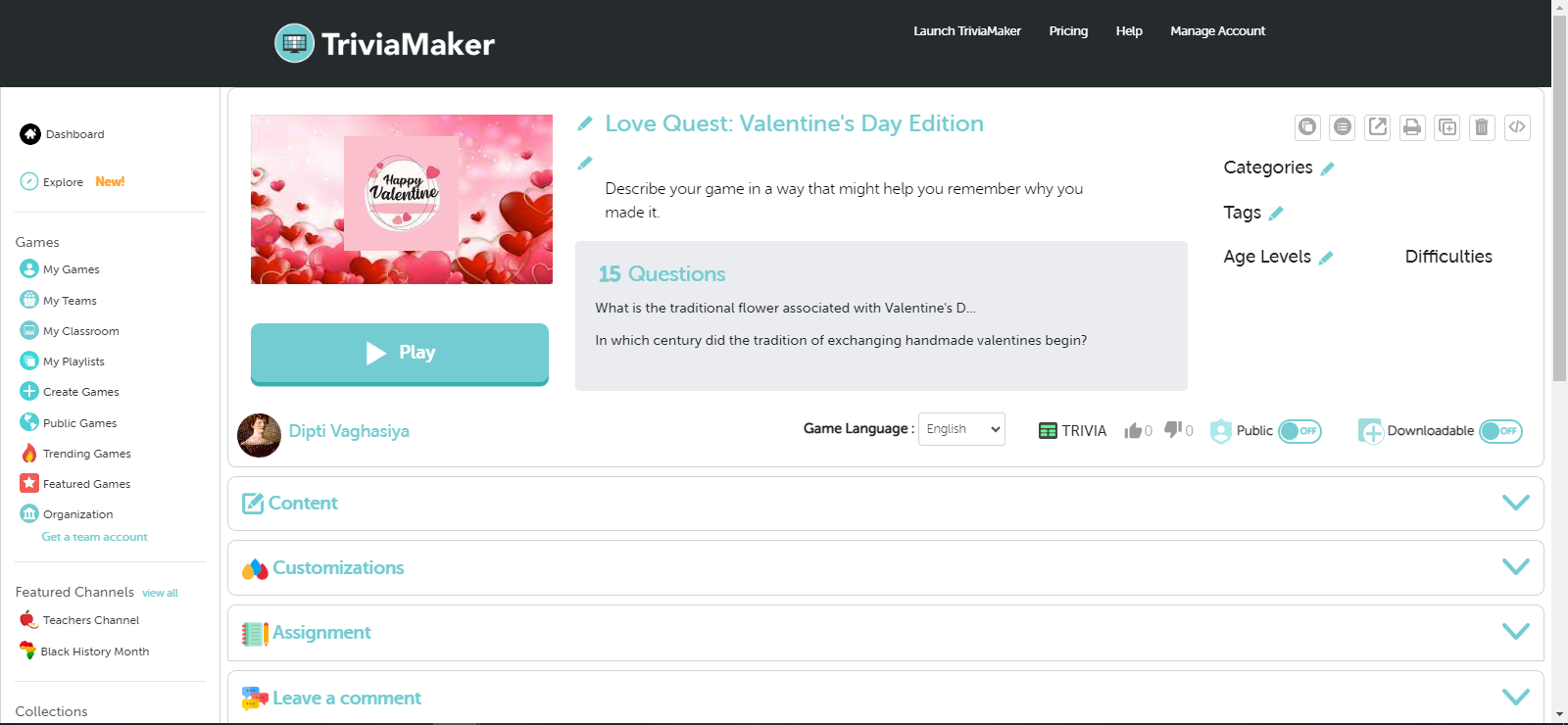The height and width of the screenshot is (725, 1568).
Task: Expand the Content section
Action: (1515, 503)
